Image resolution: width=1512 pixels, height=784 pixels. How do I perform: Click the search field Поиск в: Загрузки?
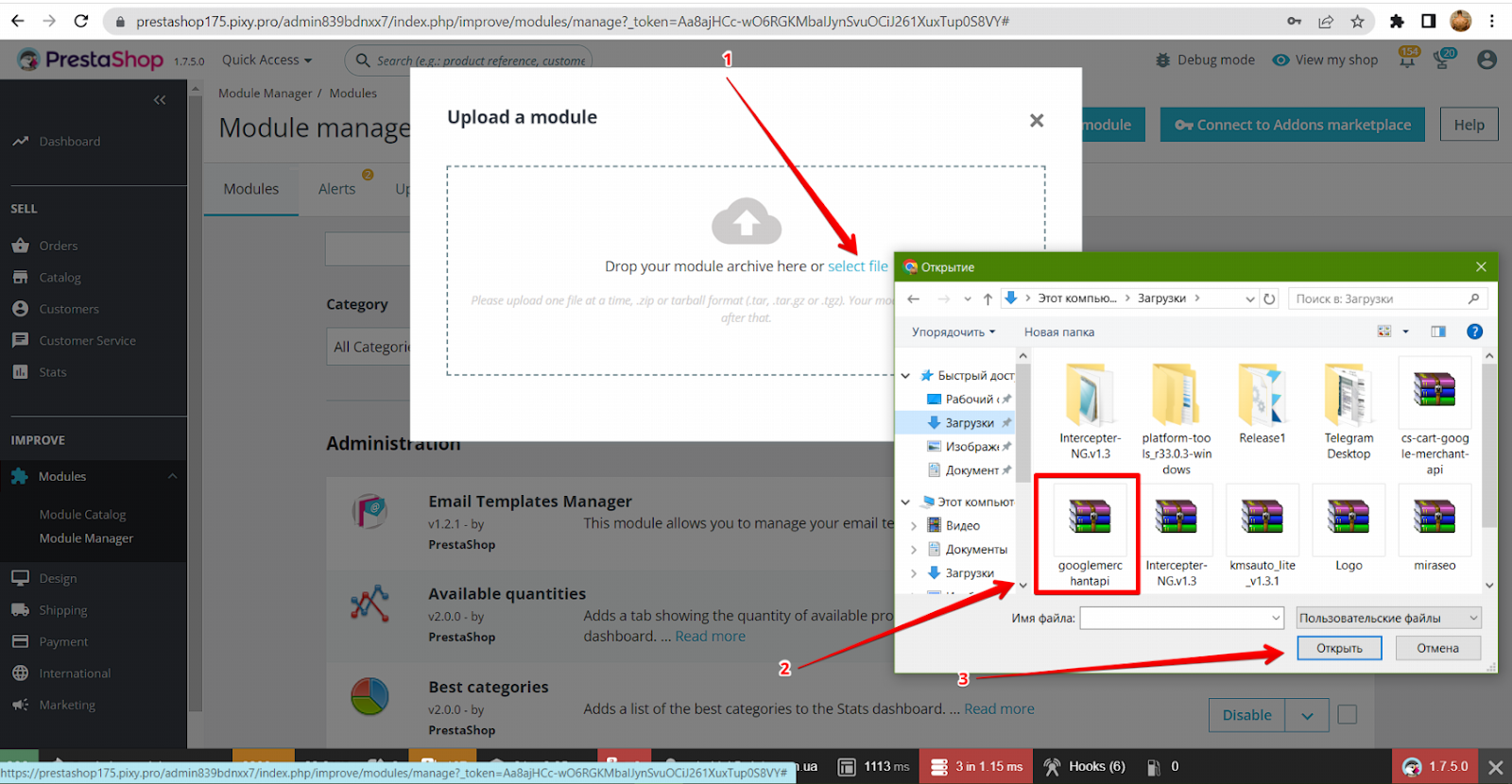coord(1387,298)
